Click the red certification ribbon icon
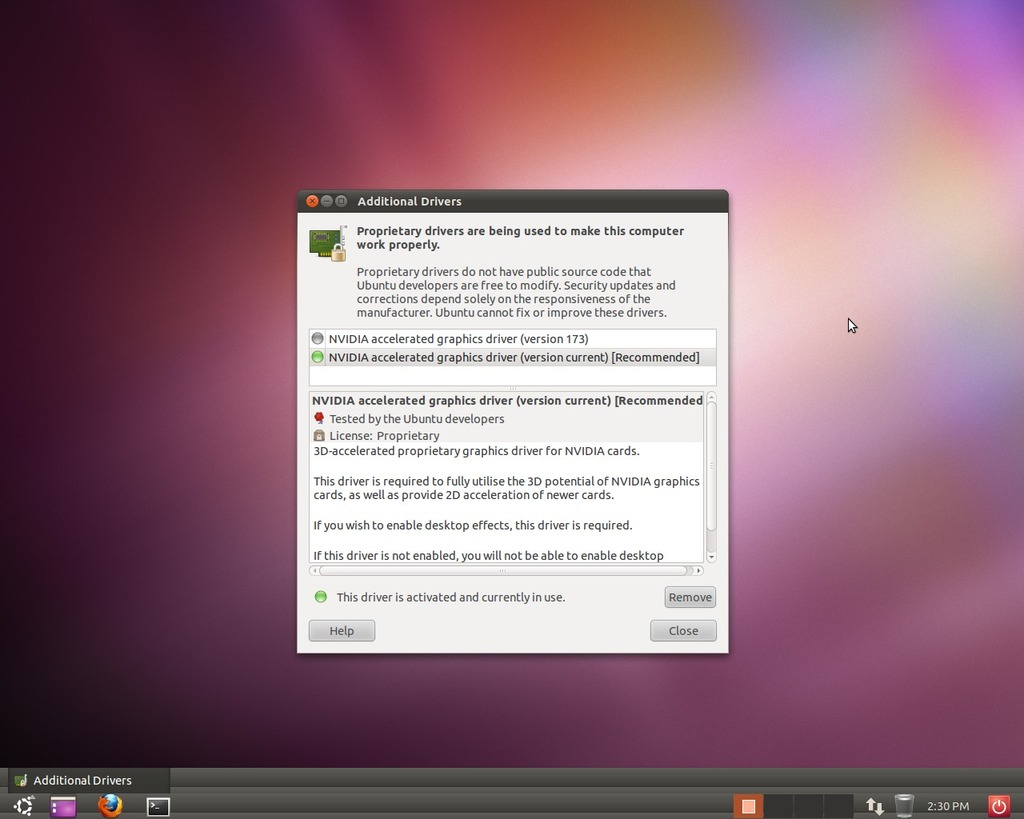 [319, 418]
